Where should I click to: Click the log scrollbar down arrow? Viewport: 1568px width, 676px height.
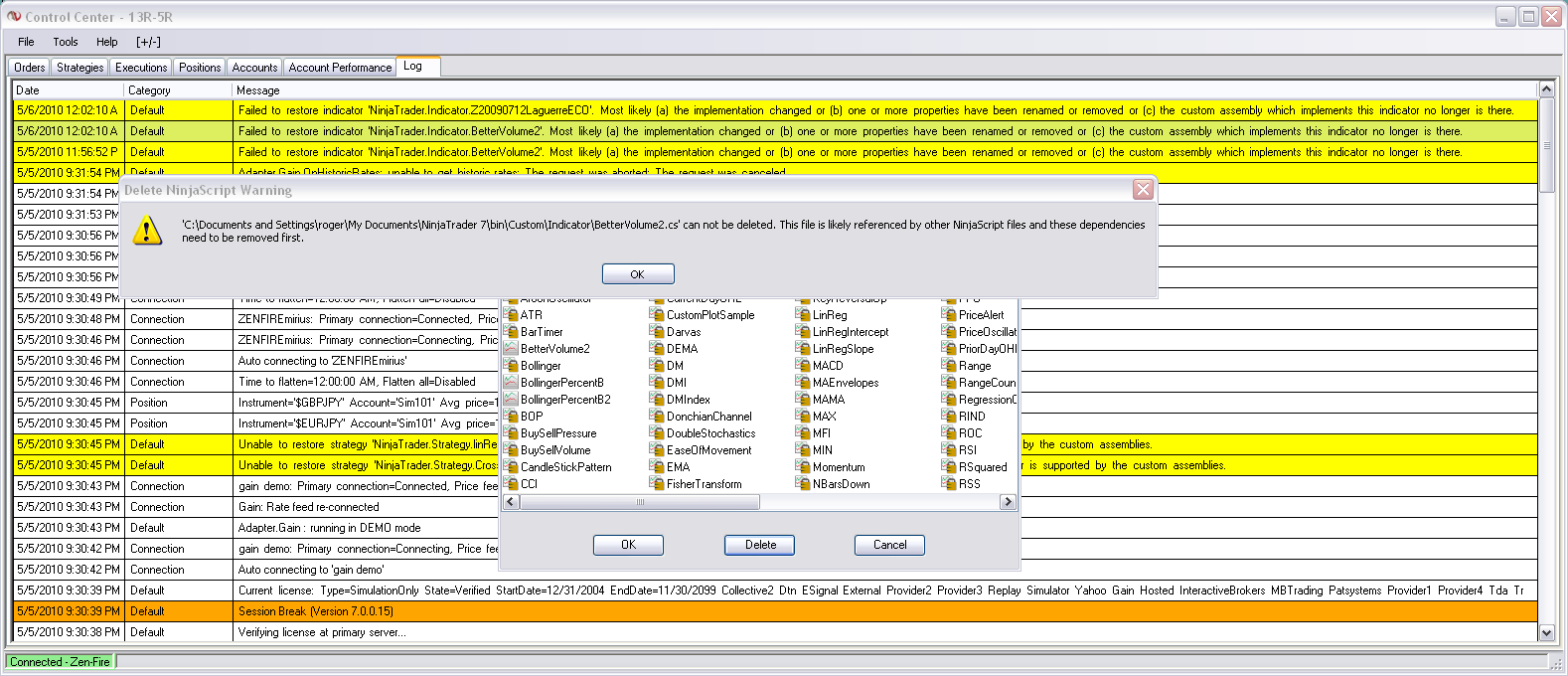pyautogui.click(x=1546, y=632)
